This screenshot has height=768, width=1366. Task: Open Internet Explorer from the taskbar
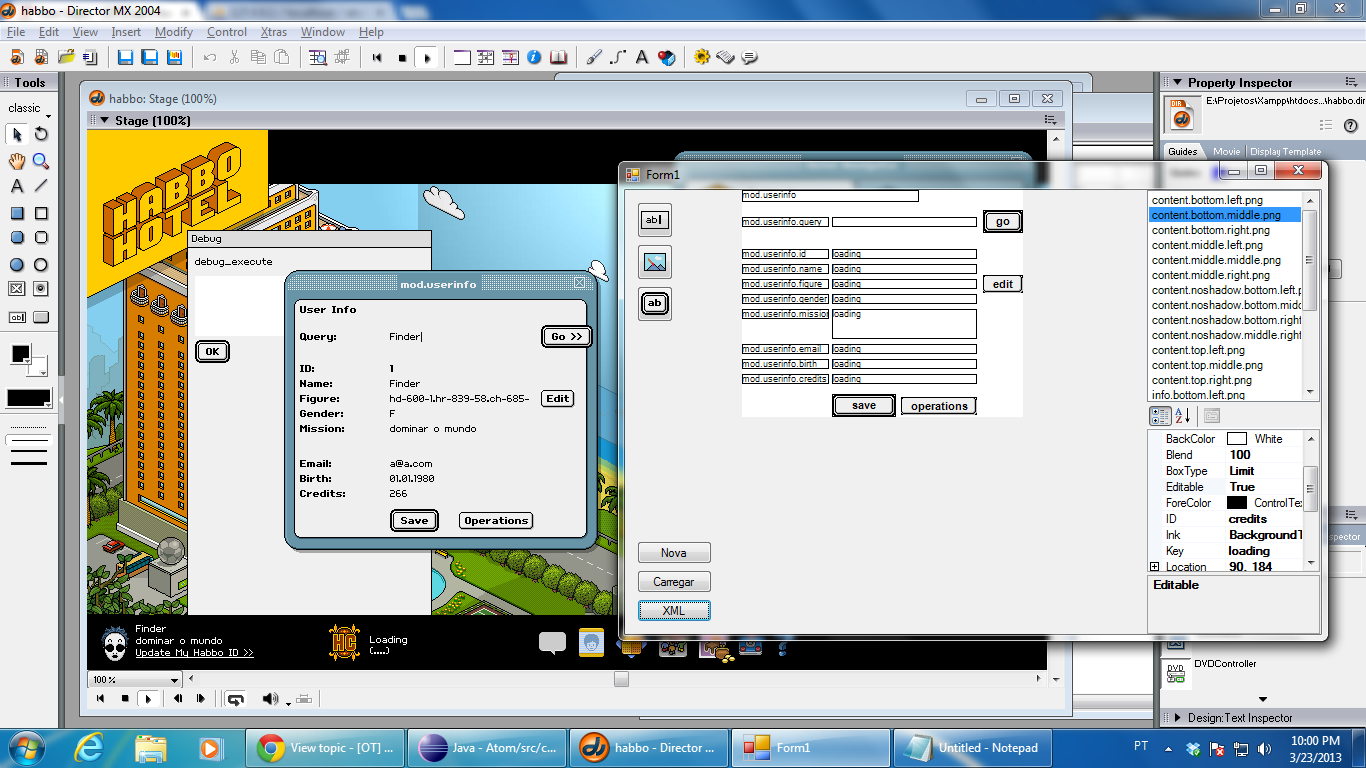[x=90, y=747]
